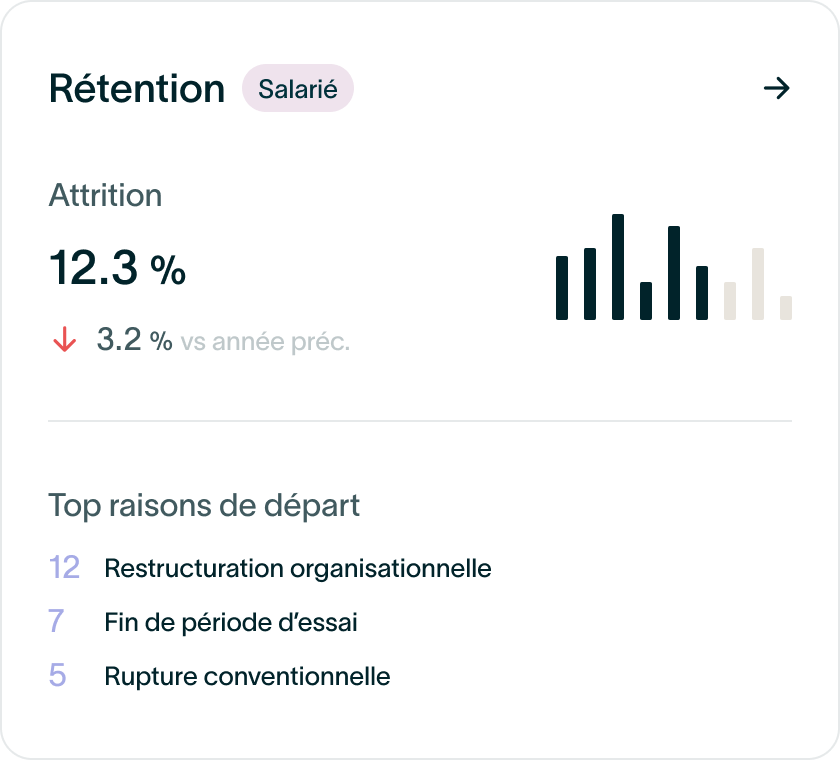Click the second tallest dark bar
Screen dimensions: 840x760
click(674, 273)
